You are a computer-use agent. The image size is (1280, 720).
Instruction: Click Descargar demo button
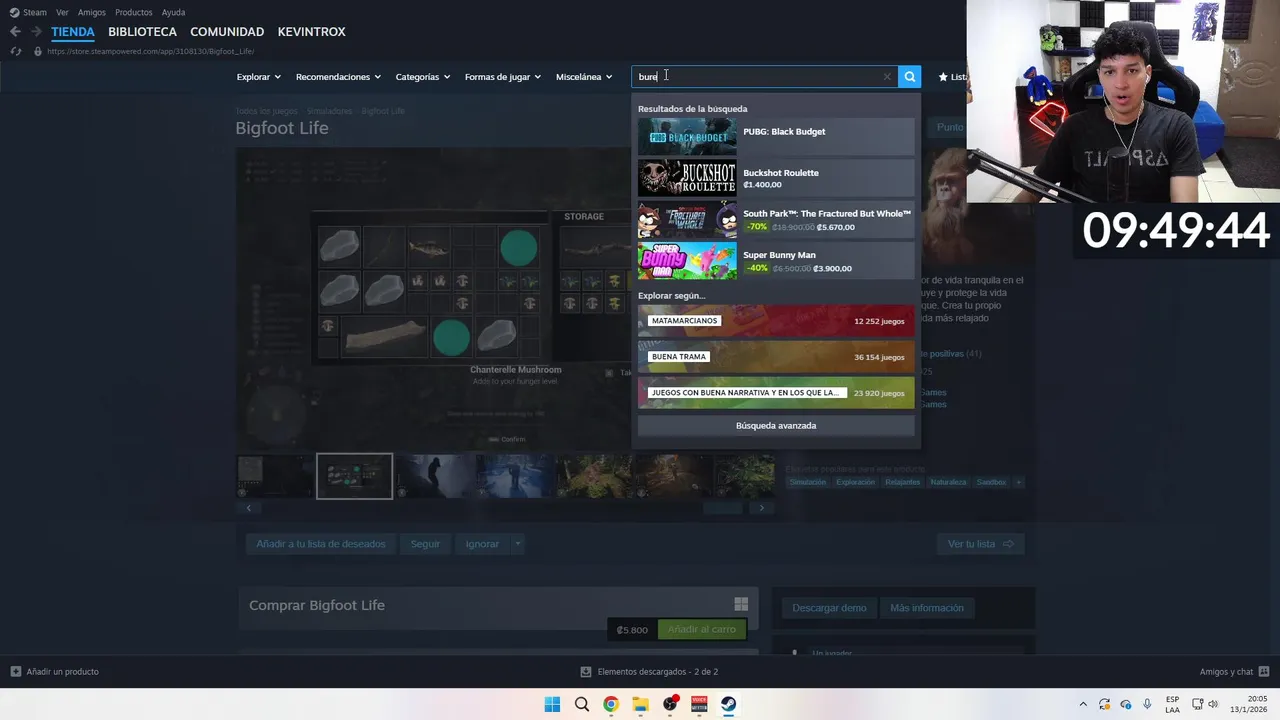(x=829, y=608)
